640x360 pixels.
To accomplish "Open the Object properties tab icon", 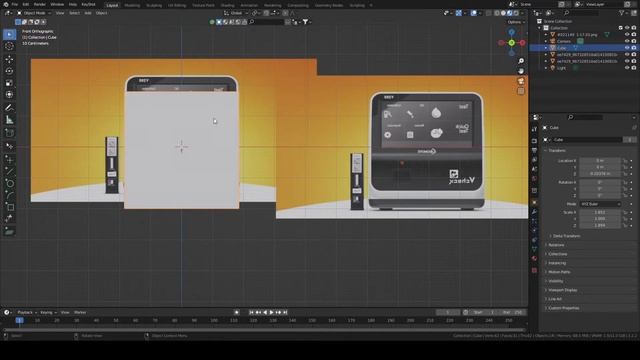I will tap(534, 202).
